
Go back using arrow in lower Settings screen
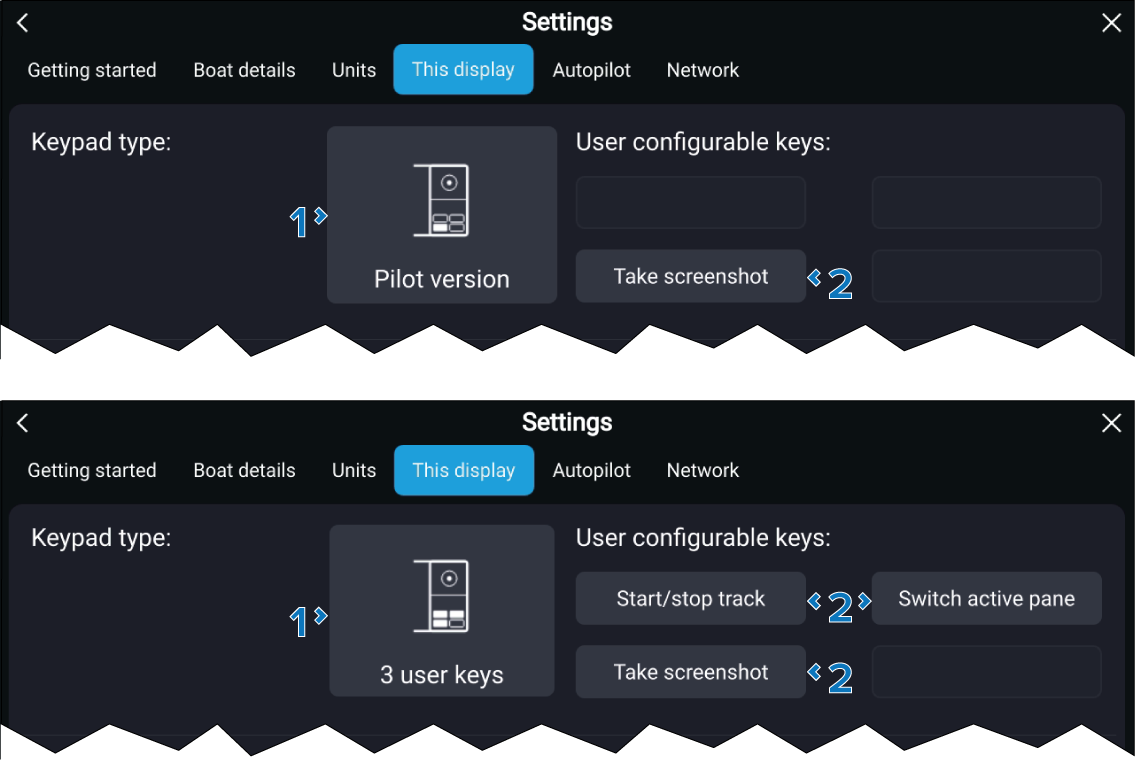click(x=23, y=423)
